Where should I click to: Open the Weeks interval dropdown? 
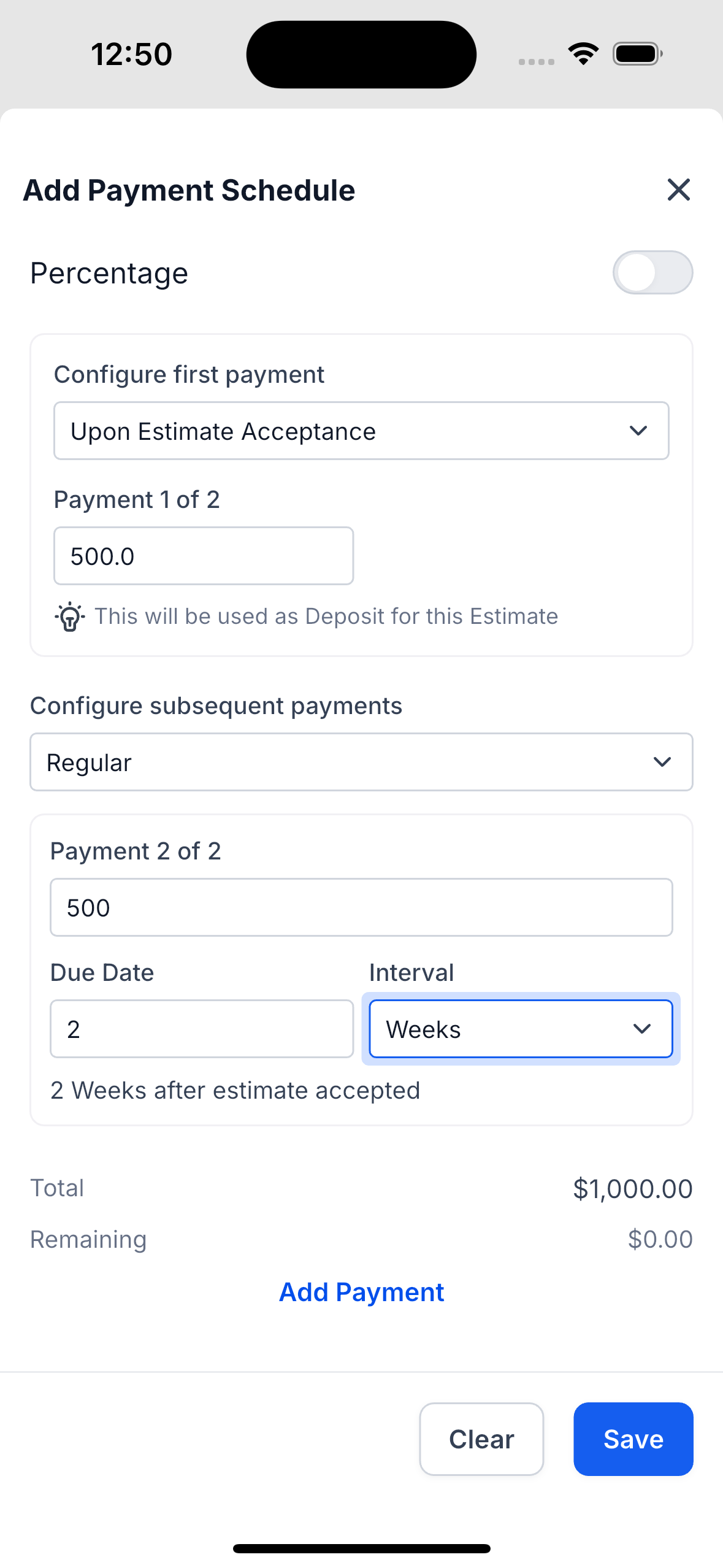pyautogui.click(x=520, y=1029)
